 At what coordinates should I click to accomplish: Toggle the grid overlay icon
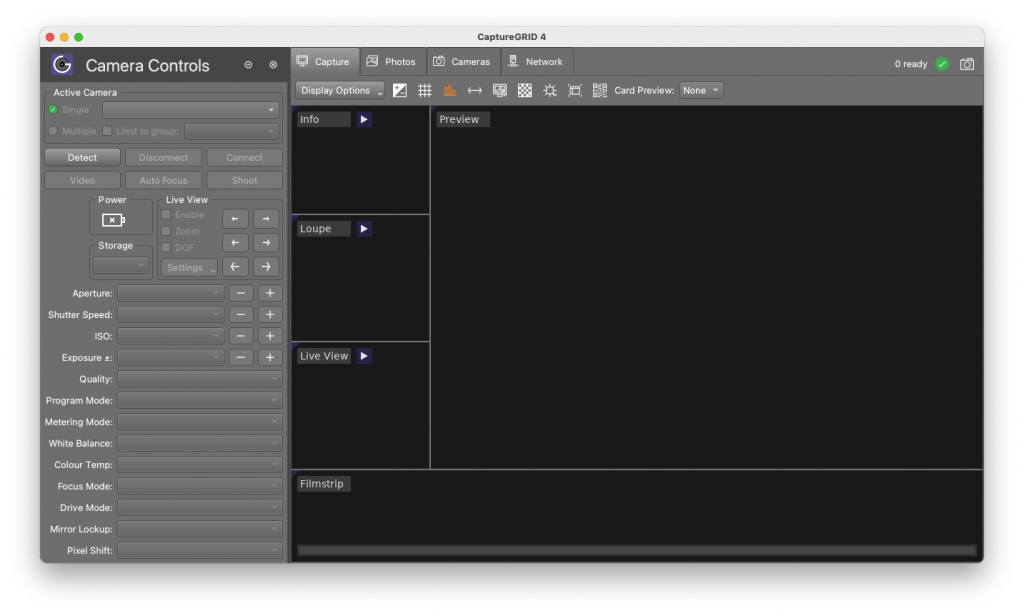pyautogui.click(x=424, y=91)
